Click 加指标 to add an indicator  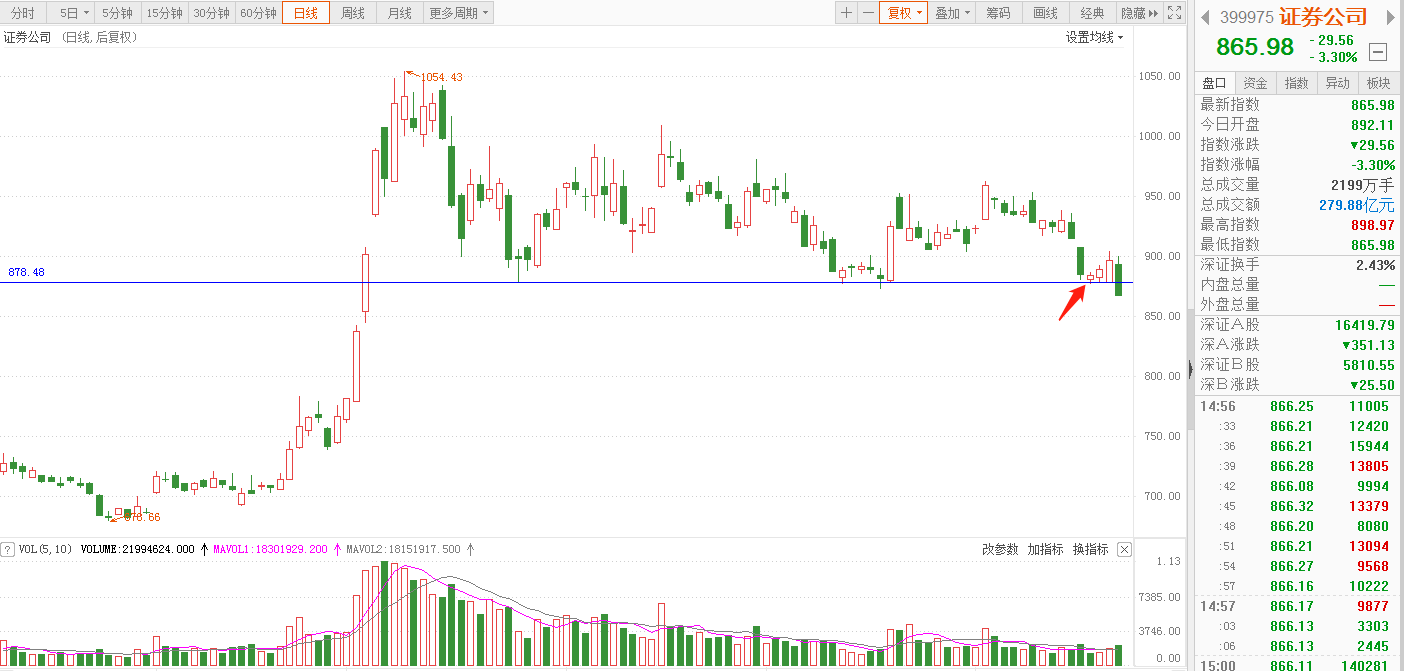(x=1045, y=549)
